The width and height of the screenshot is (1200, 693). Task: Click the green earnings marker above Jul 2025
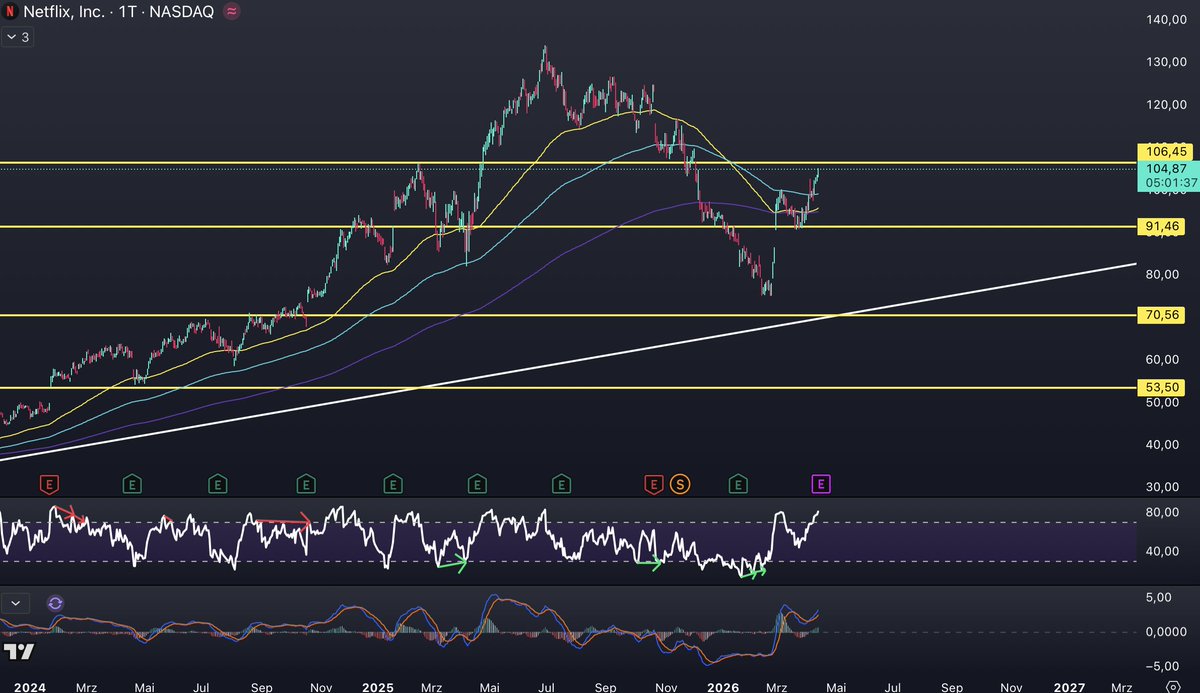point(562,484)
